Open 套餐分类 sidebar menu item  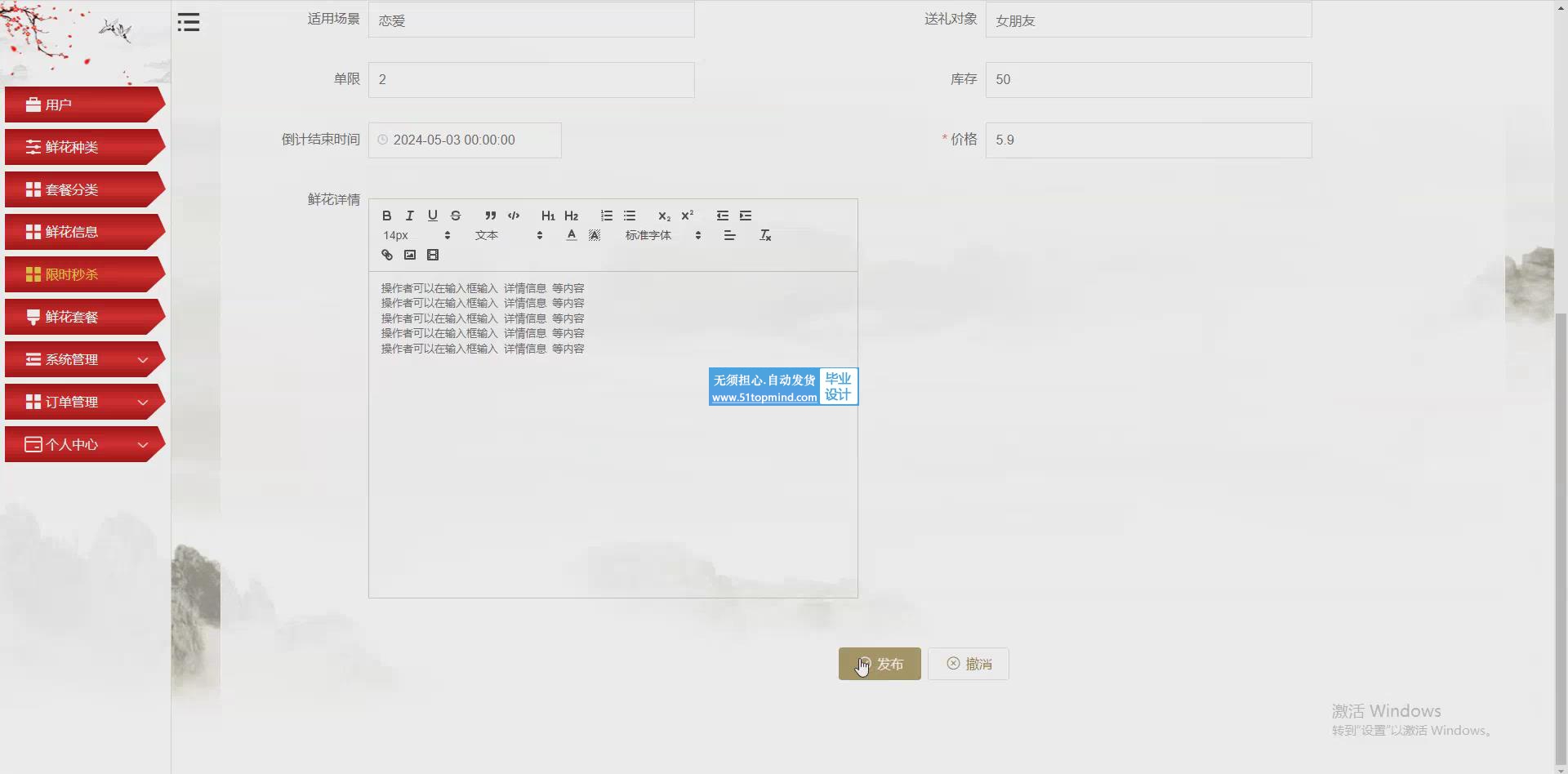tap(85, 189)
